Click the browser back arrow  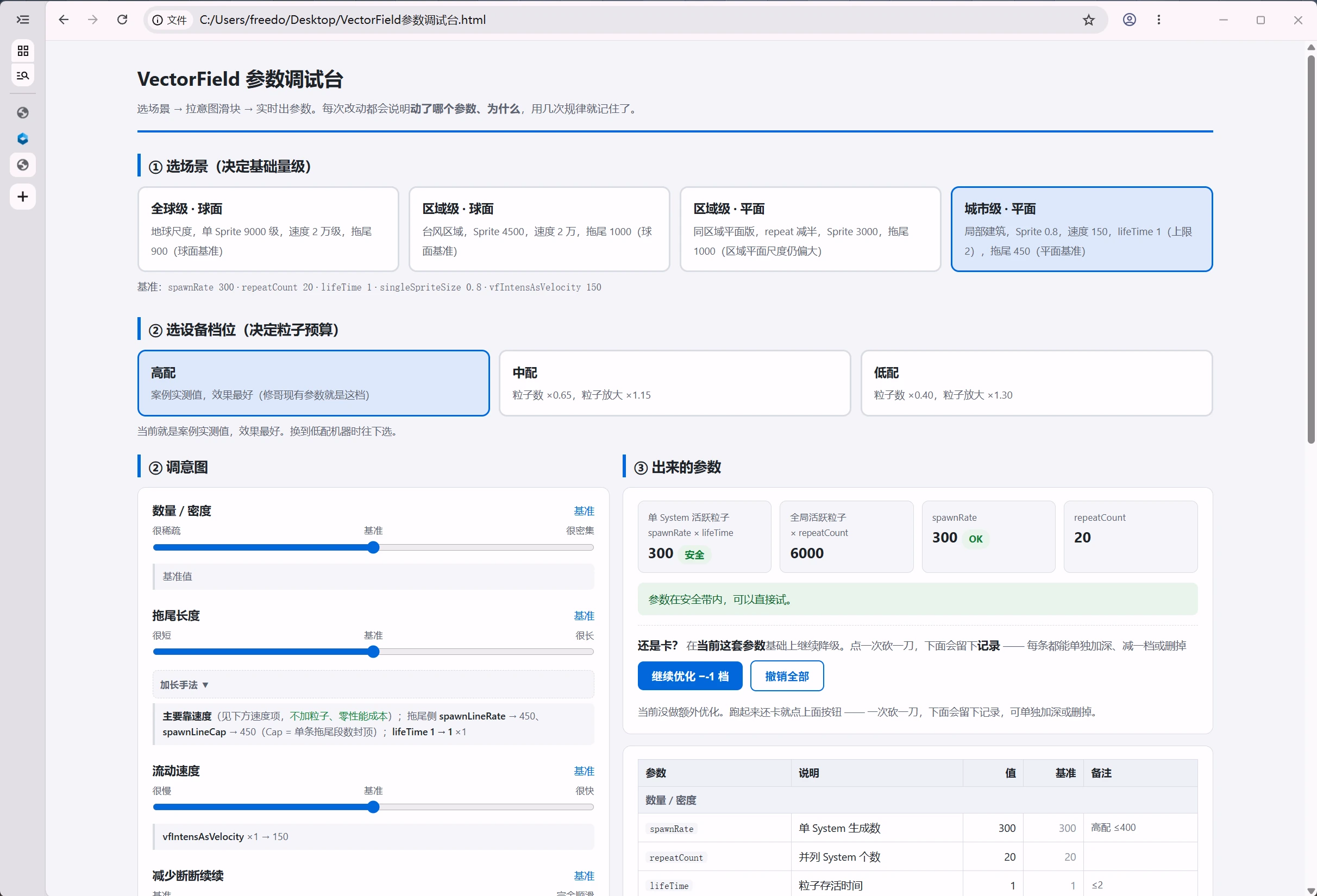pyautogui.click(x=64, y=20)
